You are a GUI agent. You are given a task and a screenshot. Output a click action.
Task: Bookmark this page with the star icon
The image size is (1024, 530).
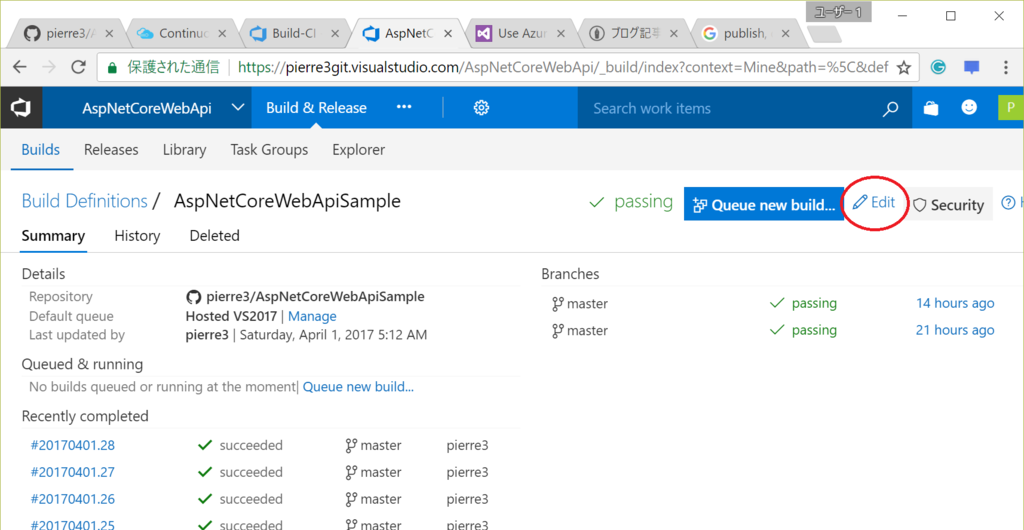click(x=904, y=68)
